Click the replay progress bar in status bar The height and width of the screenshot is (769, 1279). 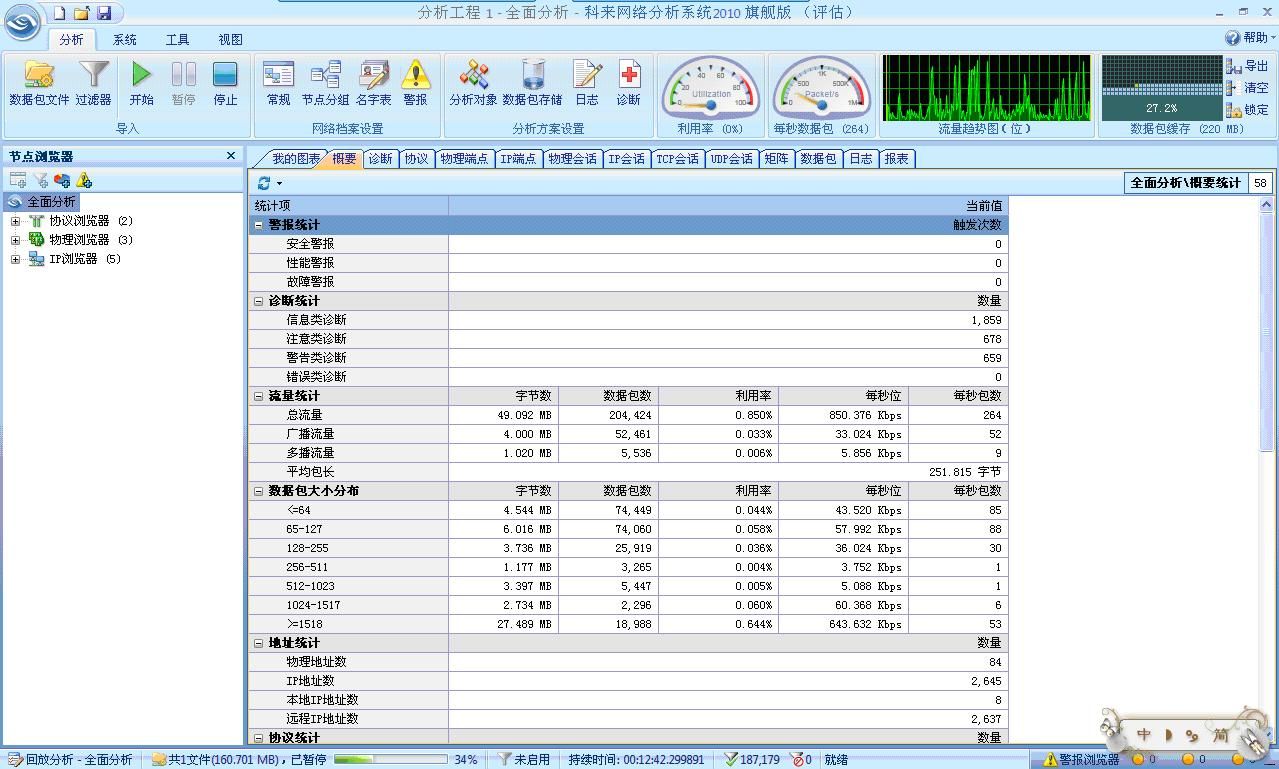click(390, 760)
